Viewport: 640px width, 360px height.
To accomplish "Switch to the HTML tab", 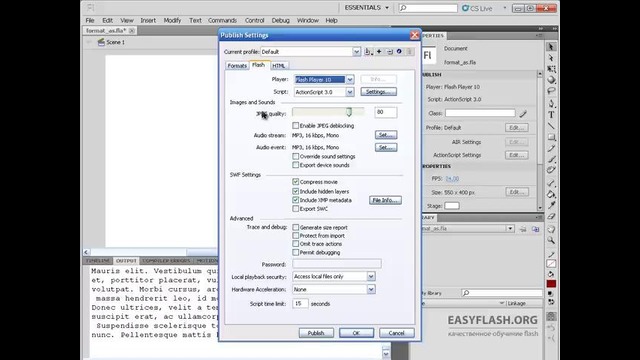I will [279, 66].
